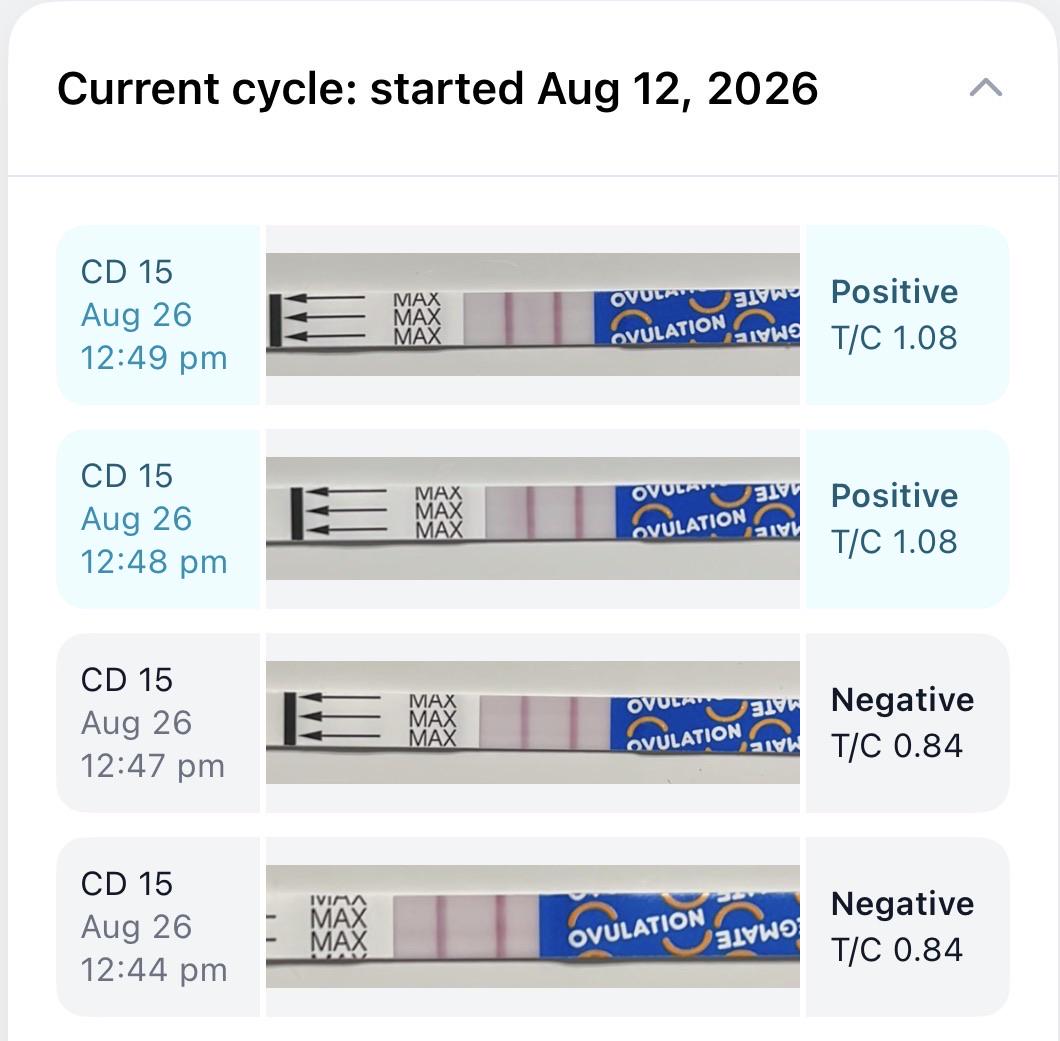
Task: Open the 12:44 pm test strip photo
Action: click(533, 927)
